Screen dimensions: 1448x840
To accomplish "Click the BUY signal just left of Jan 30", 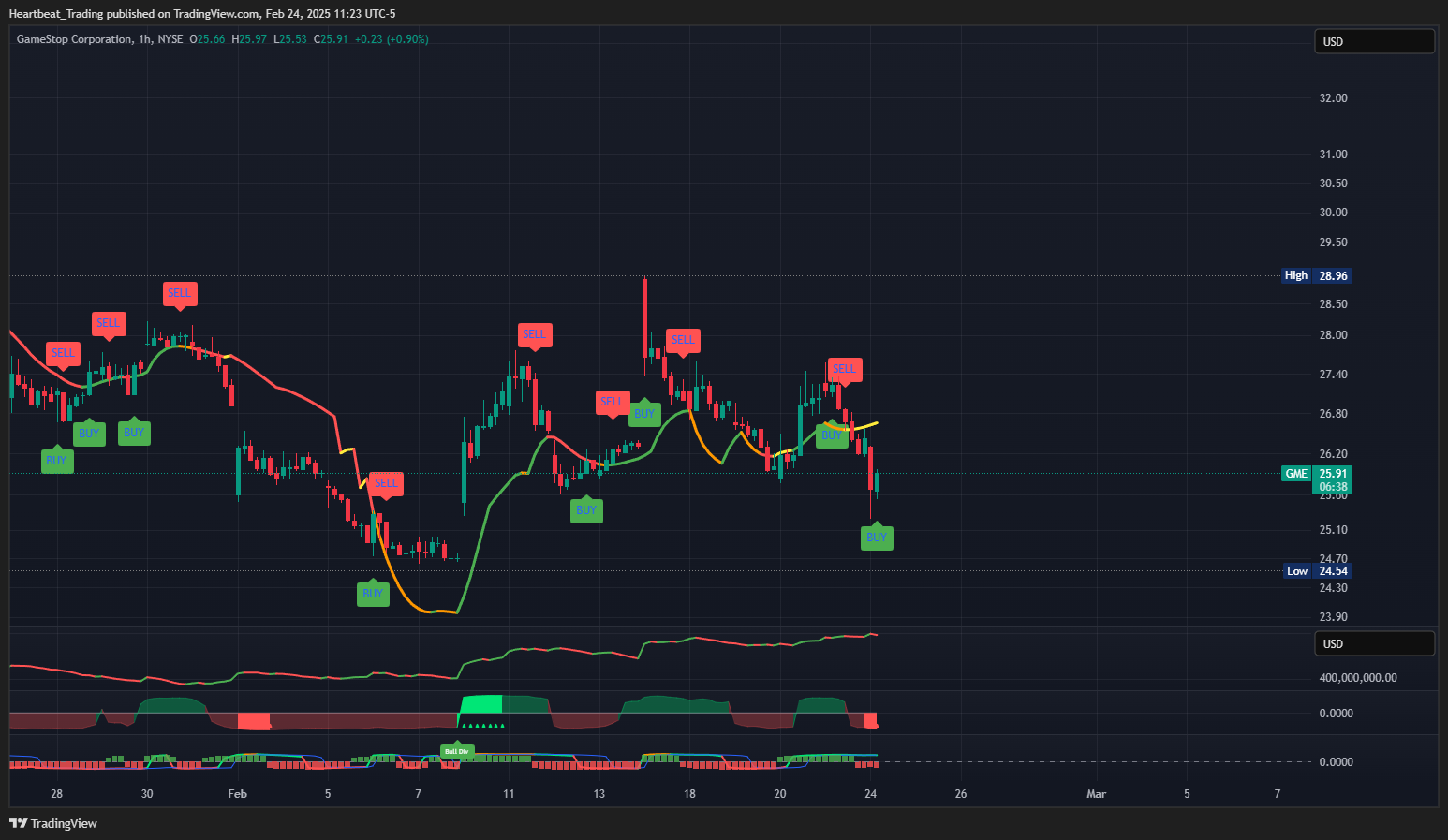I will pyautogui.click(x=134, y=432).
